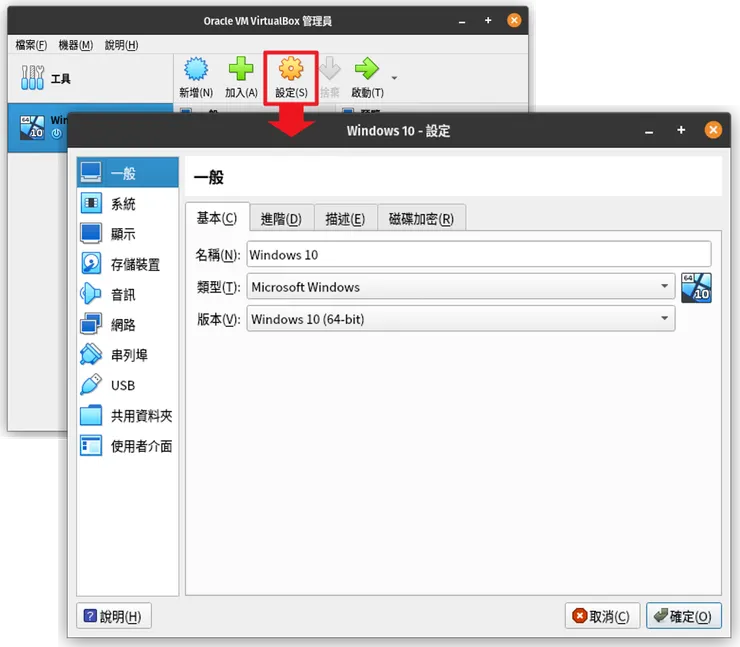Image resolution: width=740 pixels, height=647 pixels.
Task: Switch to 磁碟加密(R) tab
Action: (421, 218)
